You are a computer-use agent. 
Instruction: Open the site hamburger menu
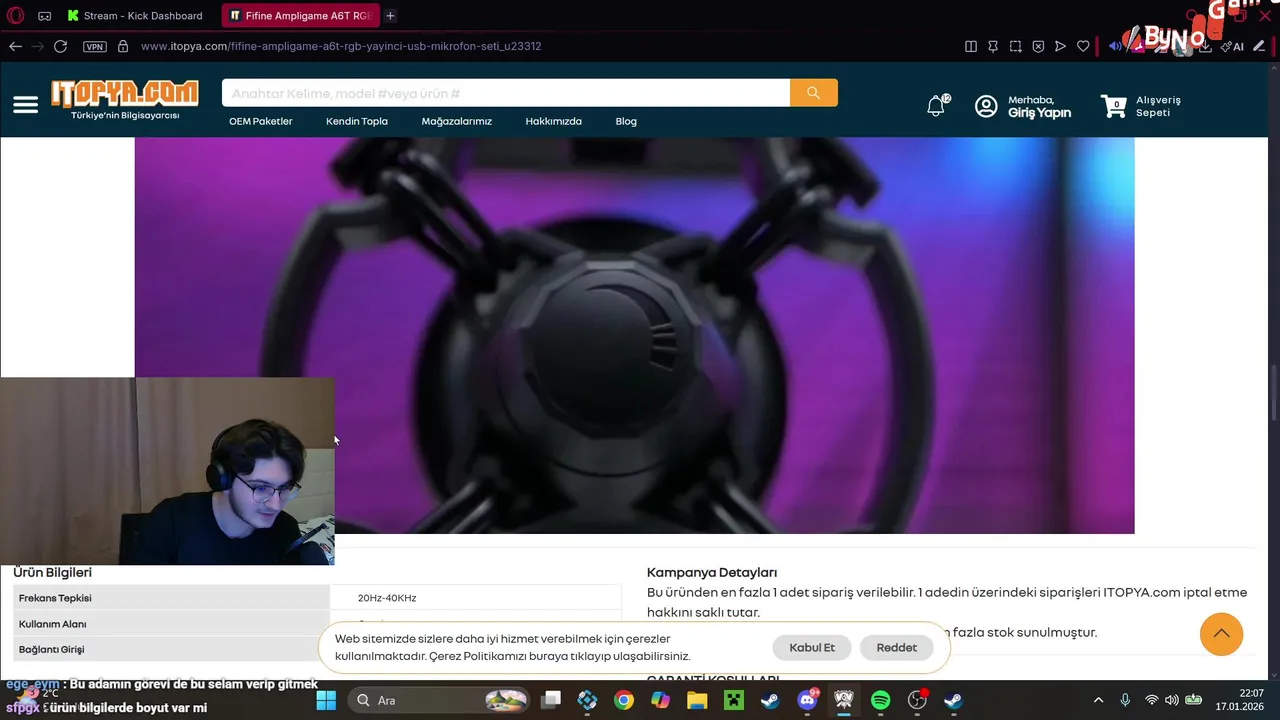pos(26,105)
